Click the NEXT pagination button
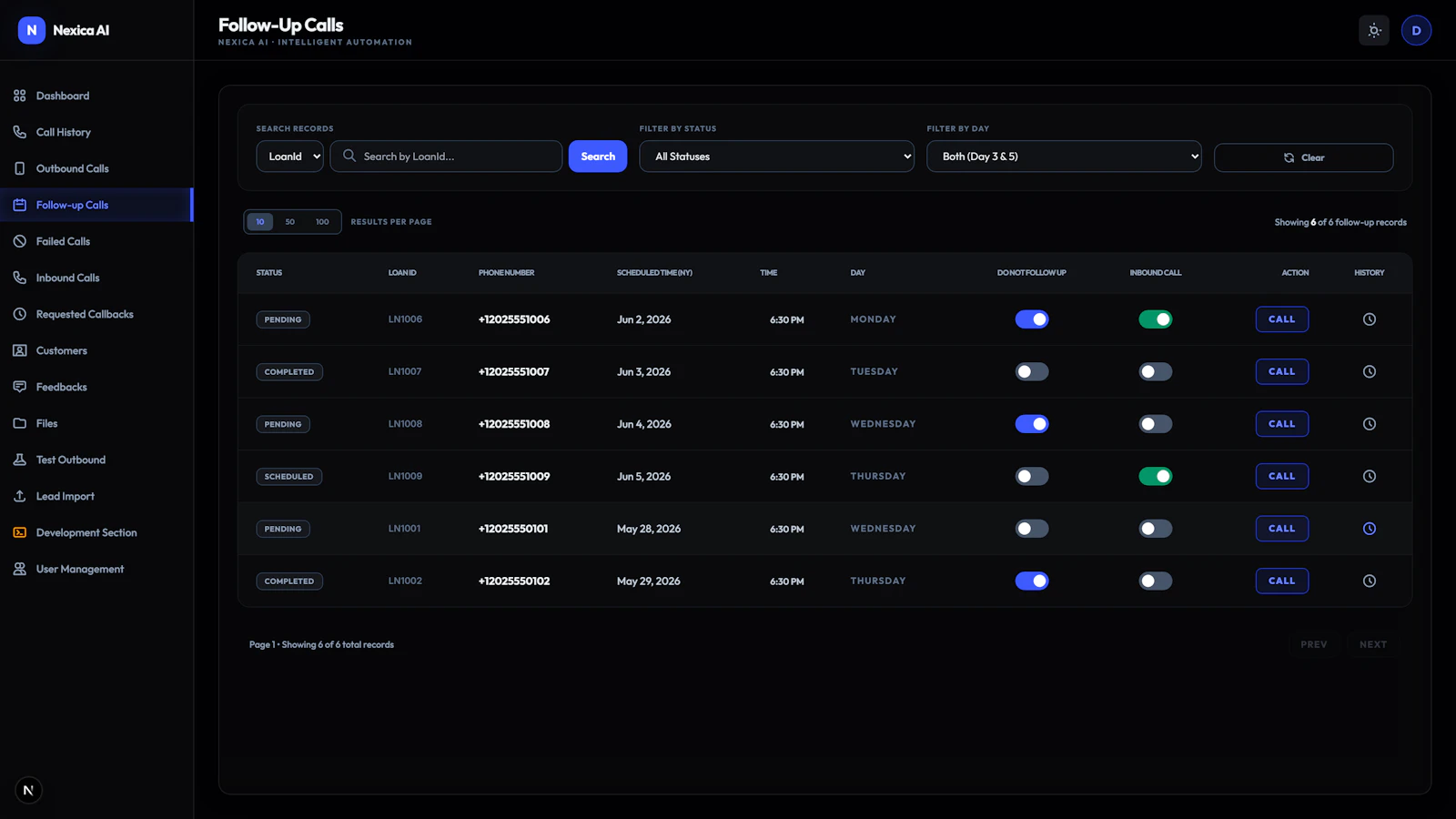Image resolution: width=1456 pixels, height=819 pixels. pos(1373,644)
